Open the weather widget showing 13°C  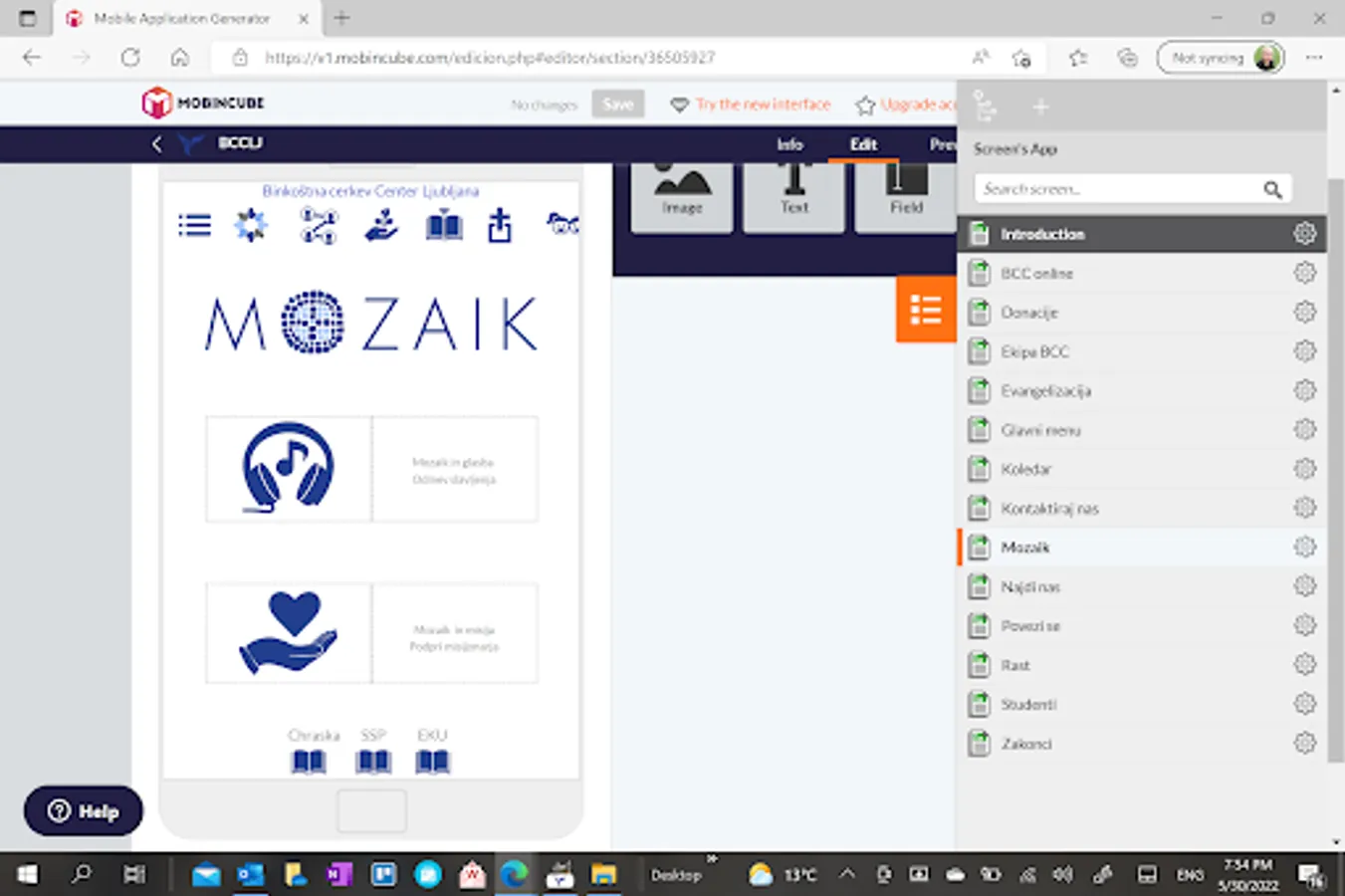coord(783,874)
